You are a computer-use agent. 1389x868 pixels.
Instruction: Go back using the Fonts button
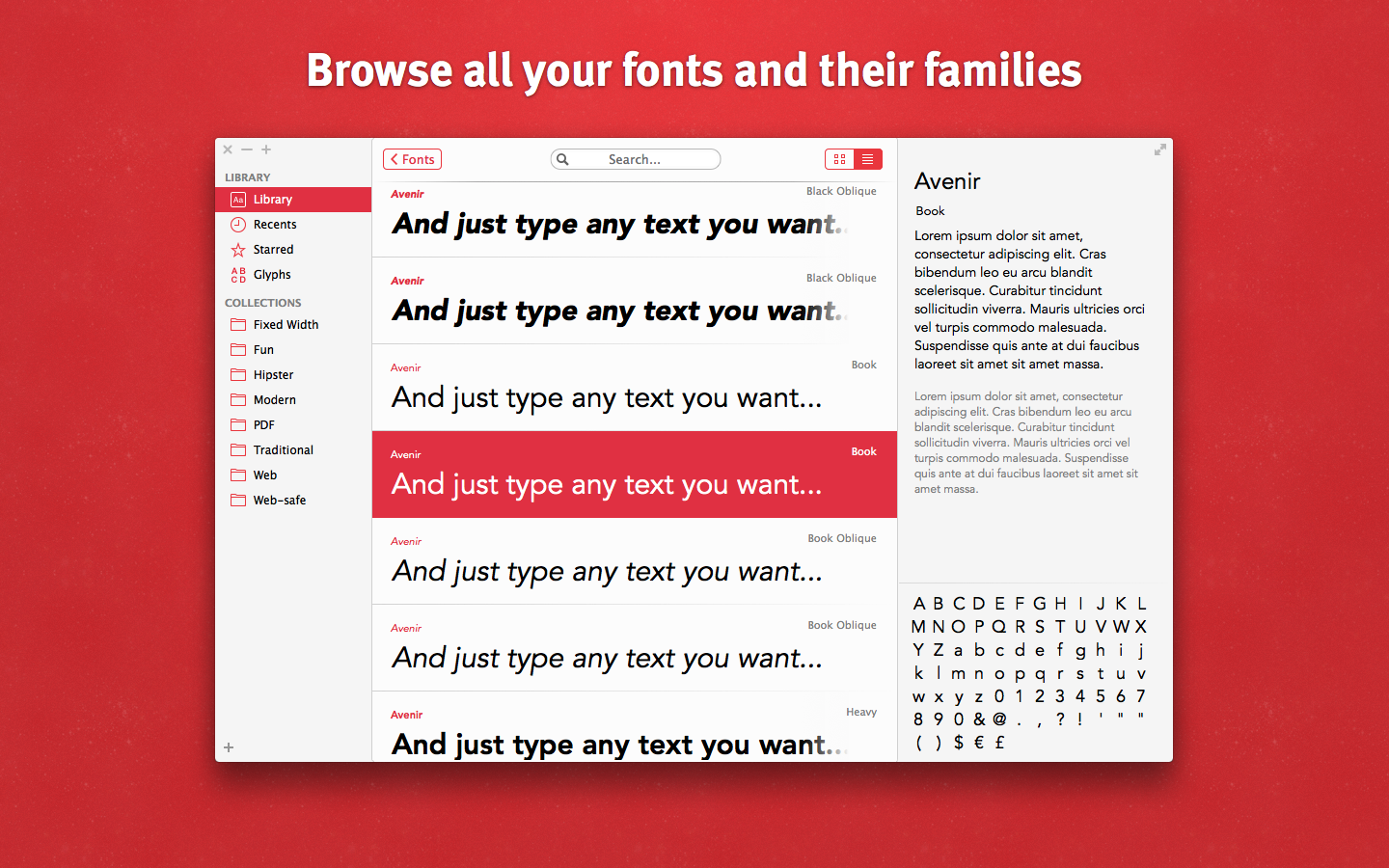(x=412, y=160)
